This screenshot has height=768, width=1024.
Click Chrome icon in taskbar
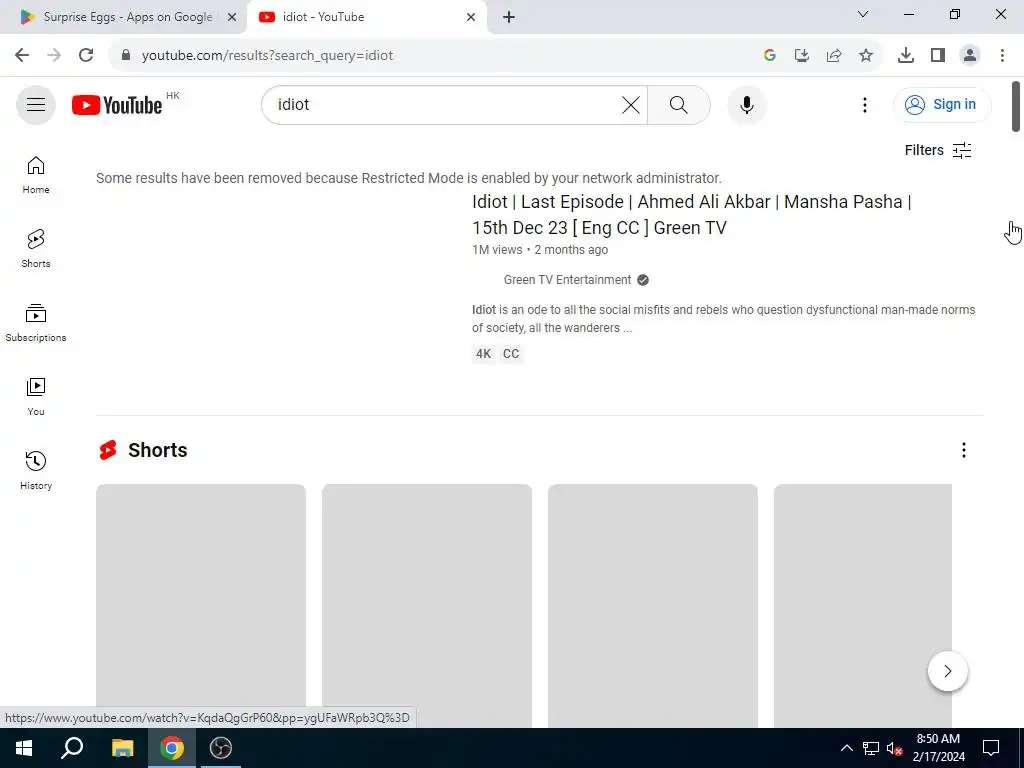[x=172, y=748]
